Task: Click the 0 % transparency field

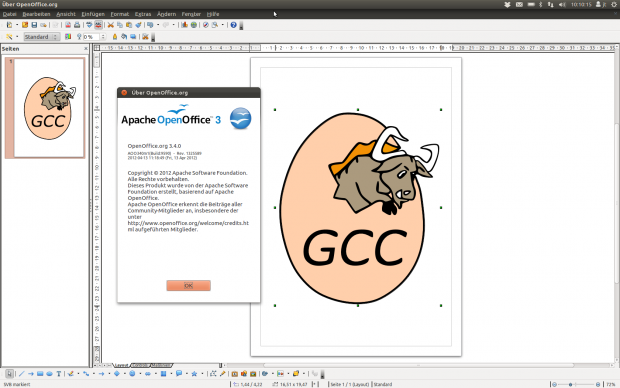Action: tap(91, 37)
